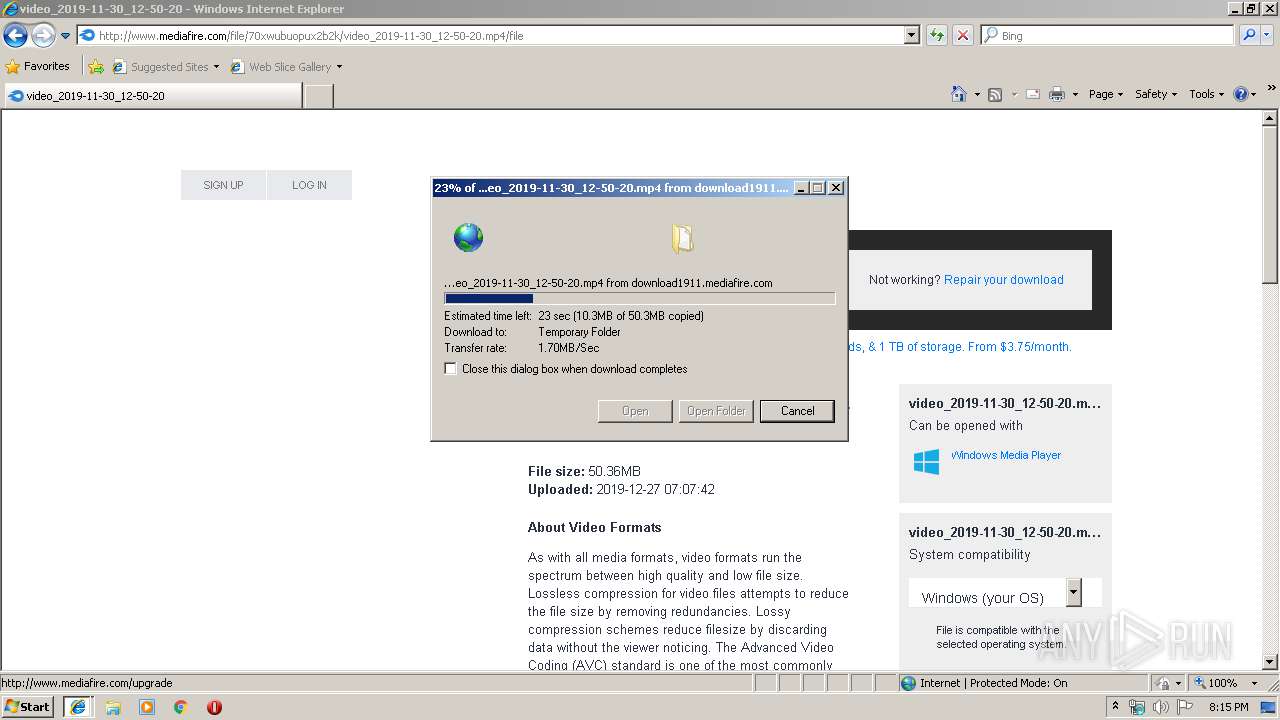Open the Home button dropdown arrow
This screenshot has width=1280, height=720.
[976, 94]
